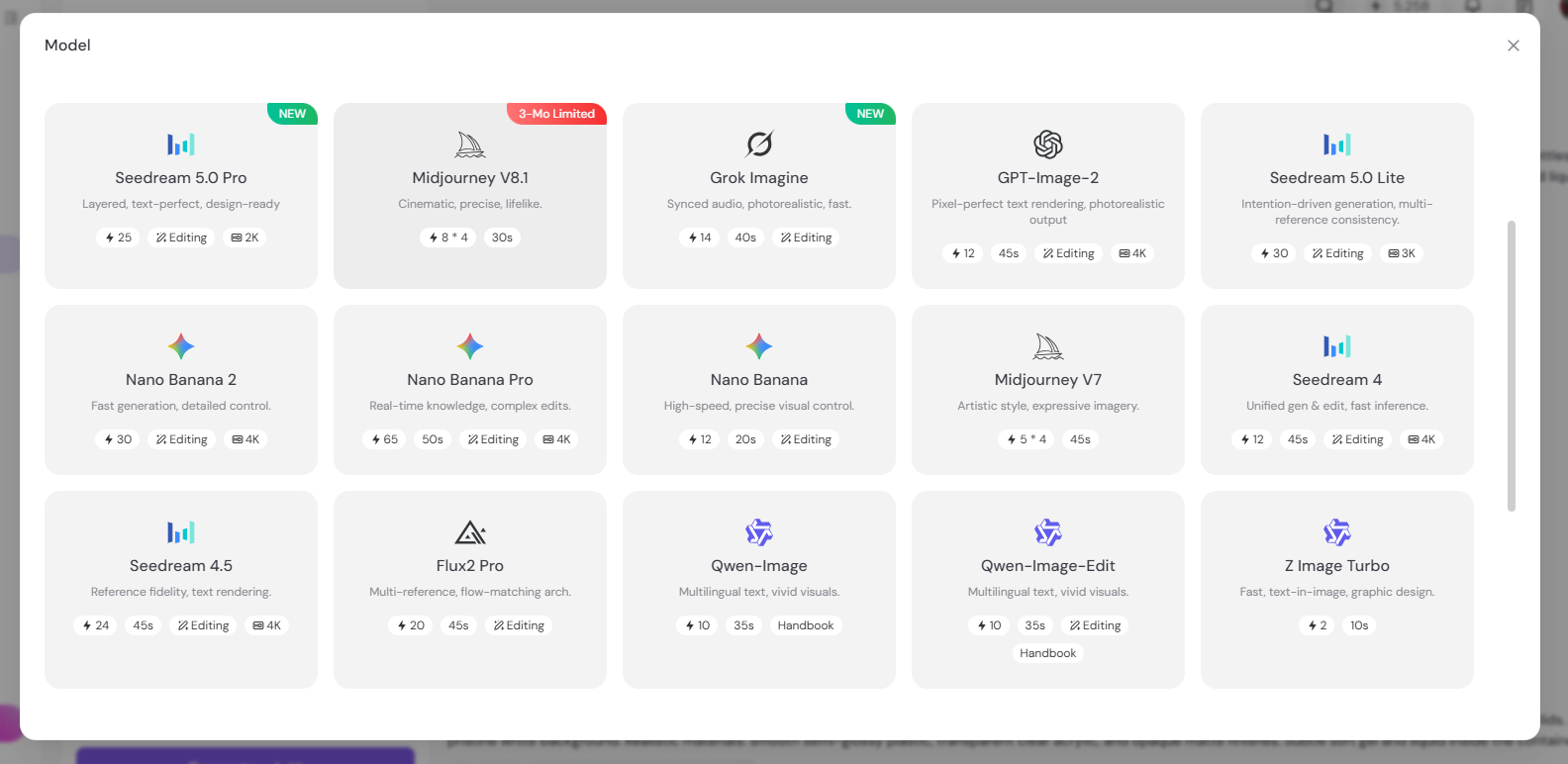Screen dimensions: 1568x764
Task: Click the 3-Mo Limited badge on Midjourney V8.1
Action: coord(556,114)
